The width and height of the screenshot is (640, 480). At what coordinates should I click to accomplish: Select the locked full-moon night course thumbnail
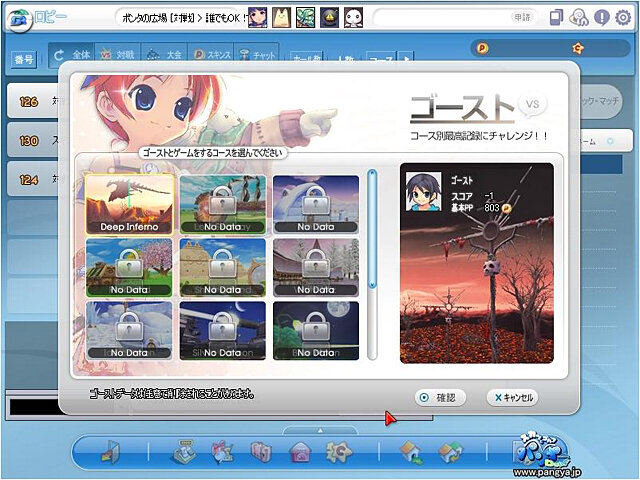coord(316,330)
